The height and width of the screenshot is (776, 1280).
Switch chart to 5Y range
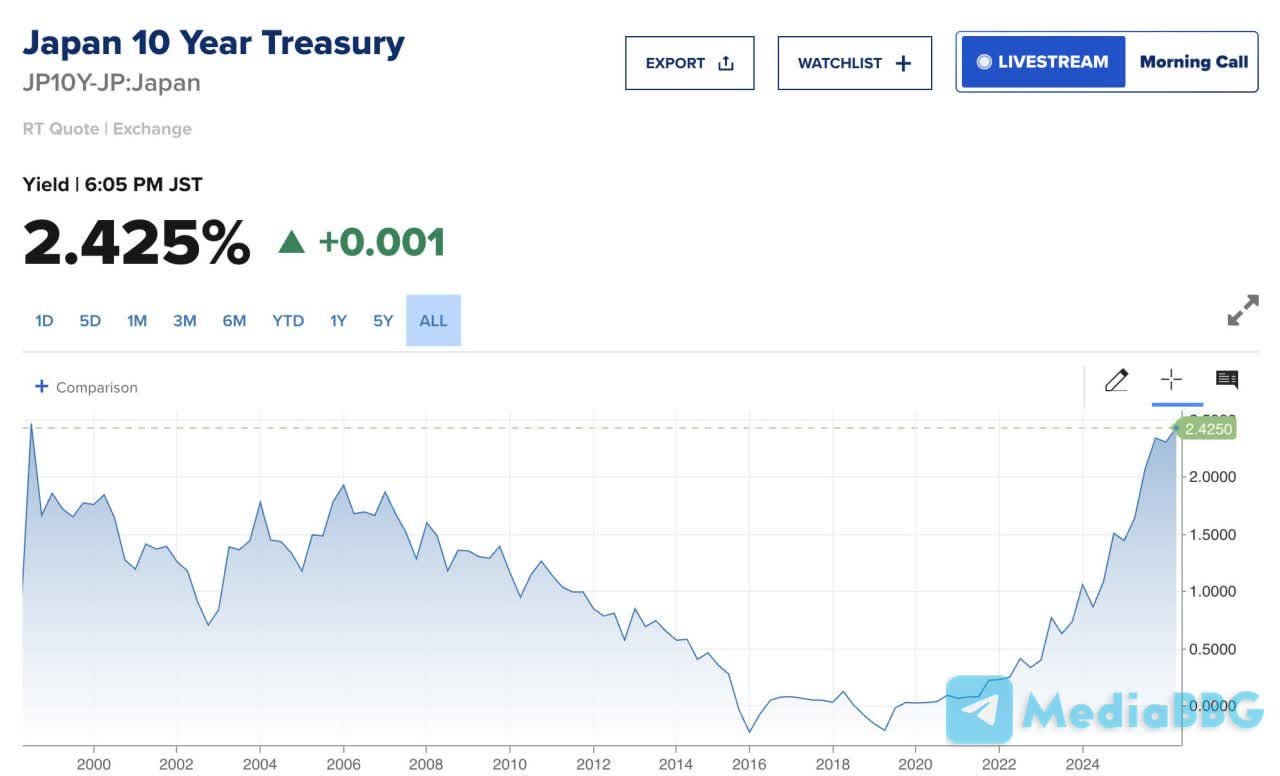pyautogui.click(x=383, y=321)
